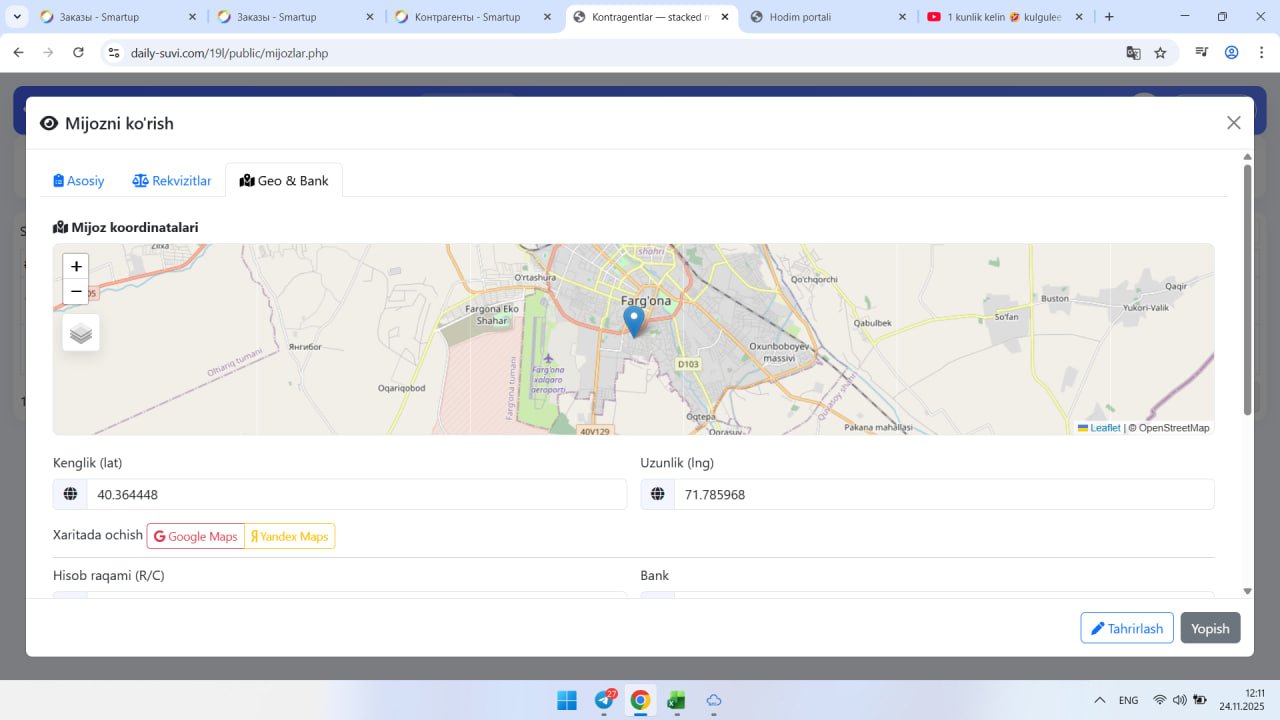1280x720 pixels.
Task: Click the modal's vertical scrollbar
Action: 1247,290
